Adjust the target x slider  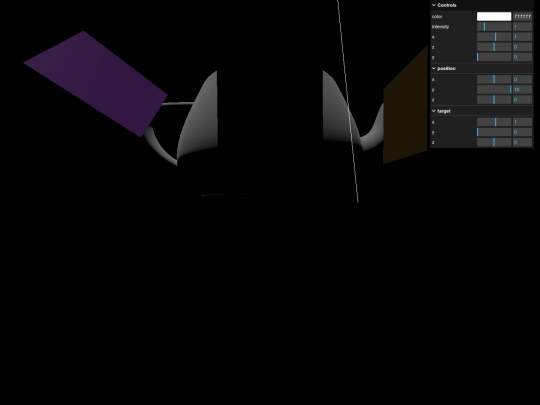click(x=494, y=122)
